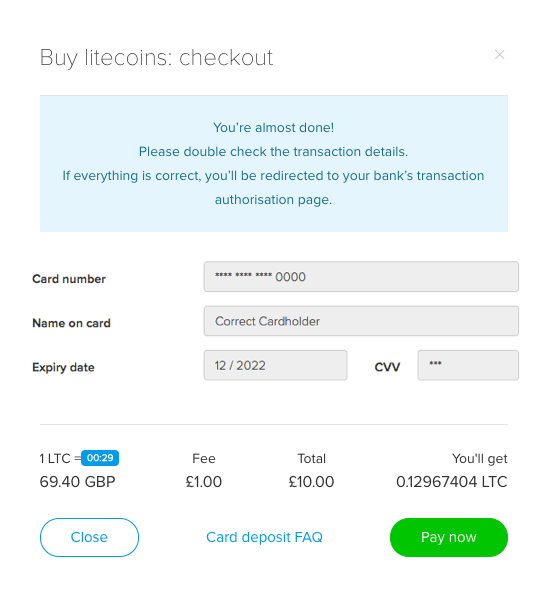The width and height of the screenshot is (549, 601).
Task: Open the Card deposit FAQ link
Action: 264,537
